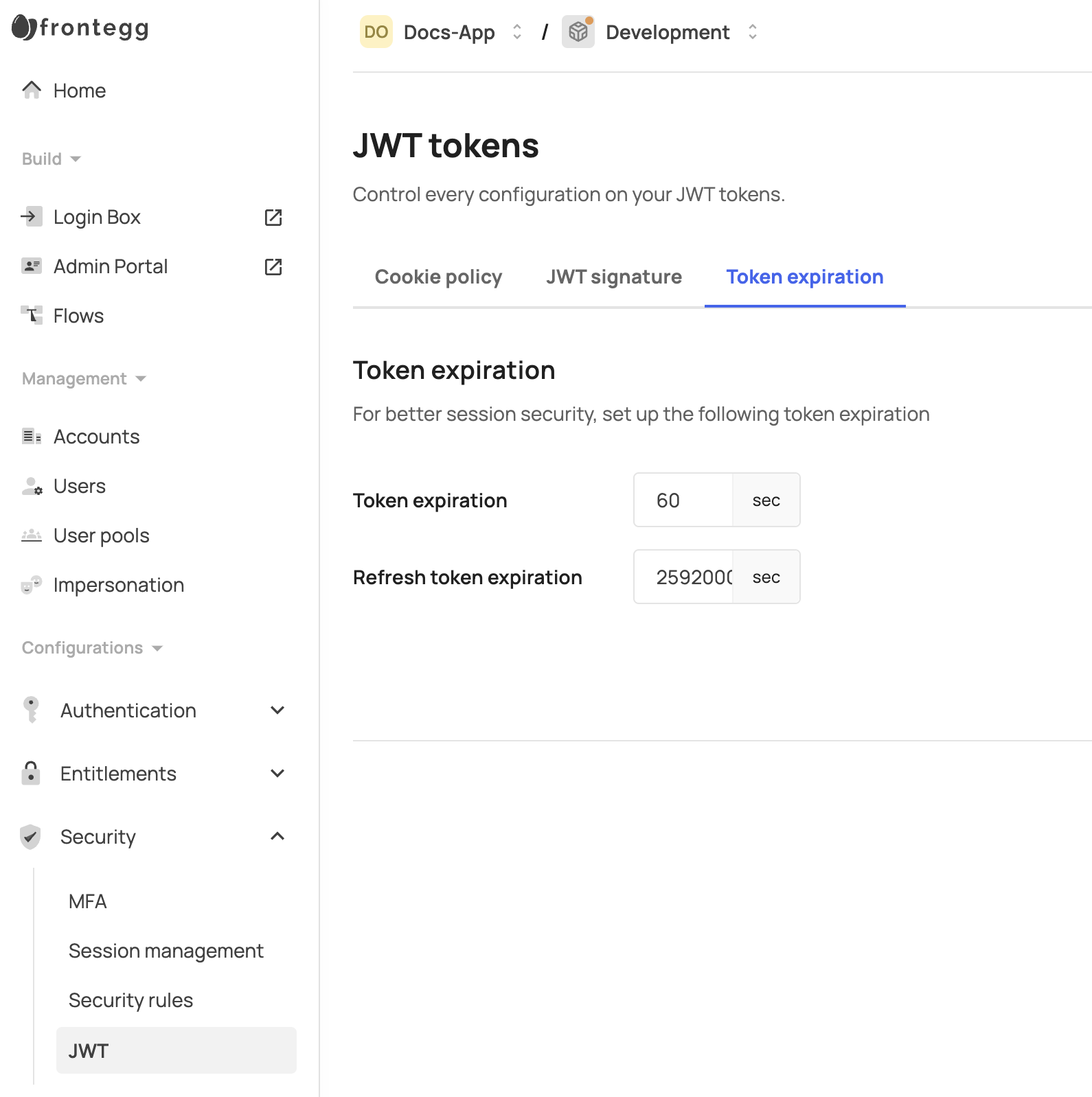Click the Authentication menu label

coord(128,711)
